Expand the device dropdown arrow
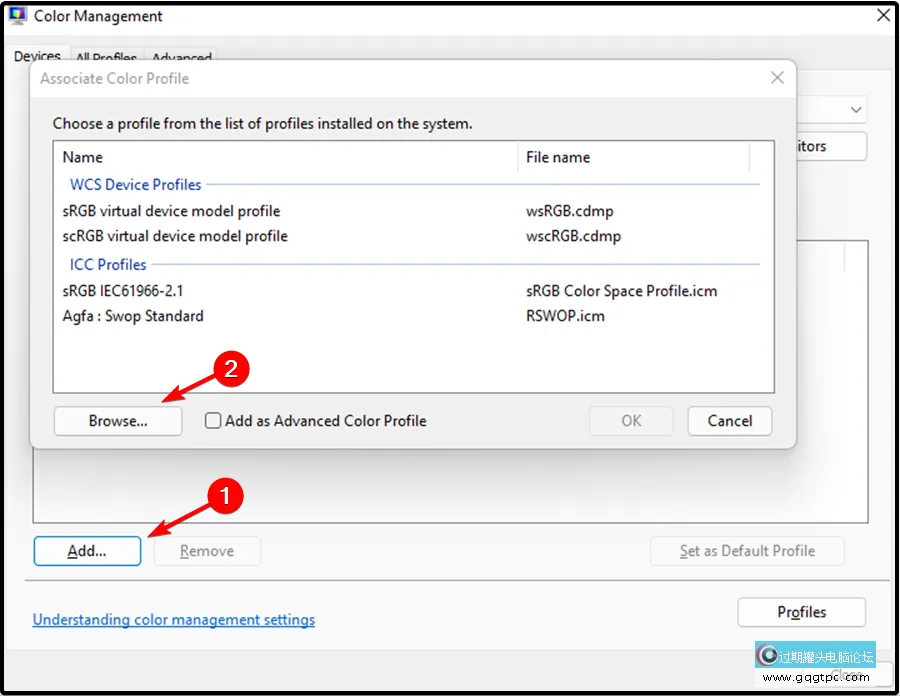 pyautogui.click(x=856, y=109)
